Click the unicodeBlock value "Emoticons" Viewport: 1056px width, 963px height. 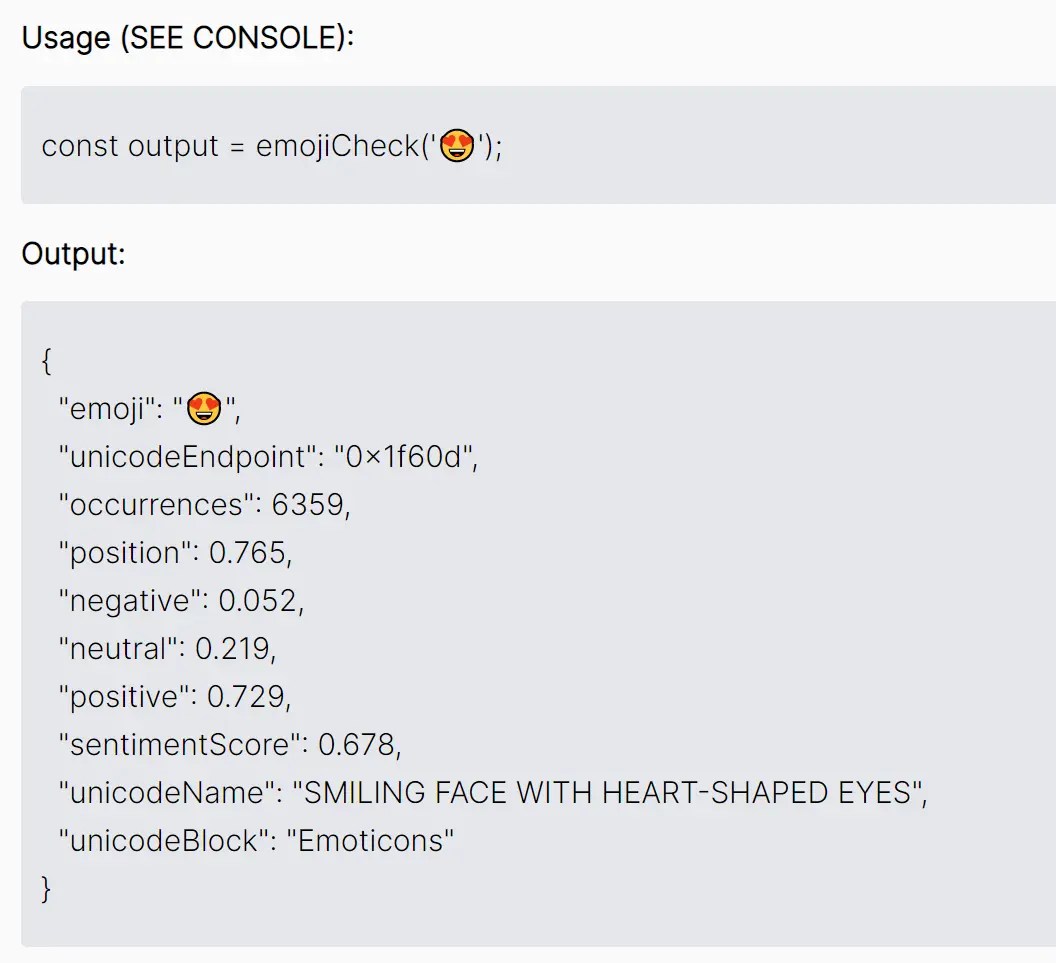coord(370,840)
